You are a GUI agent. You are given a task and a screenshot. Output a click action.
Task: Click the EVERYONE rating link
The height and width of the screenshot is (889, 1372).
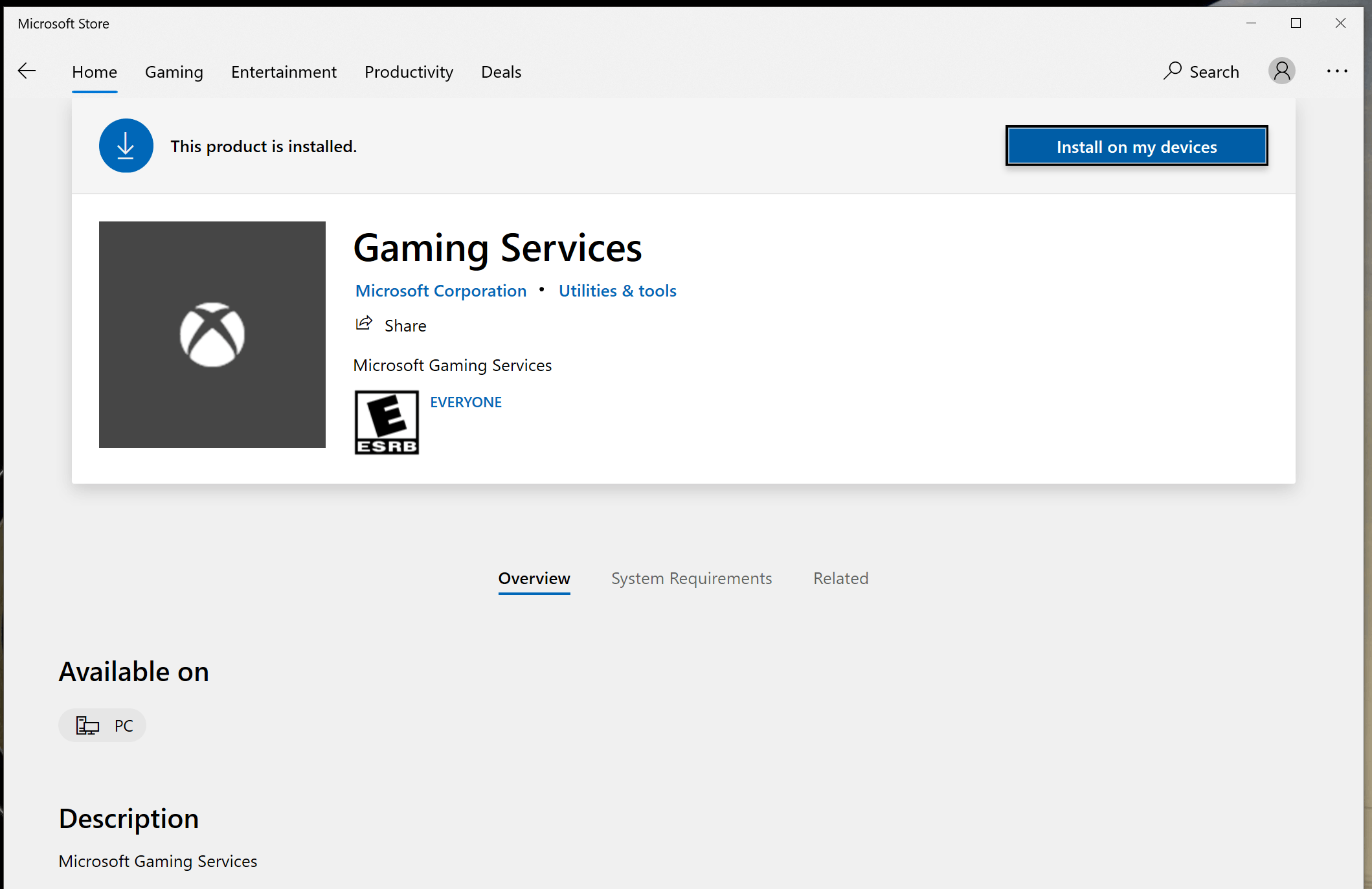point(466,402)
